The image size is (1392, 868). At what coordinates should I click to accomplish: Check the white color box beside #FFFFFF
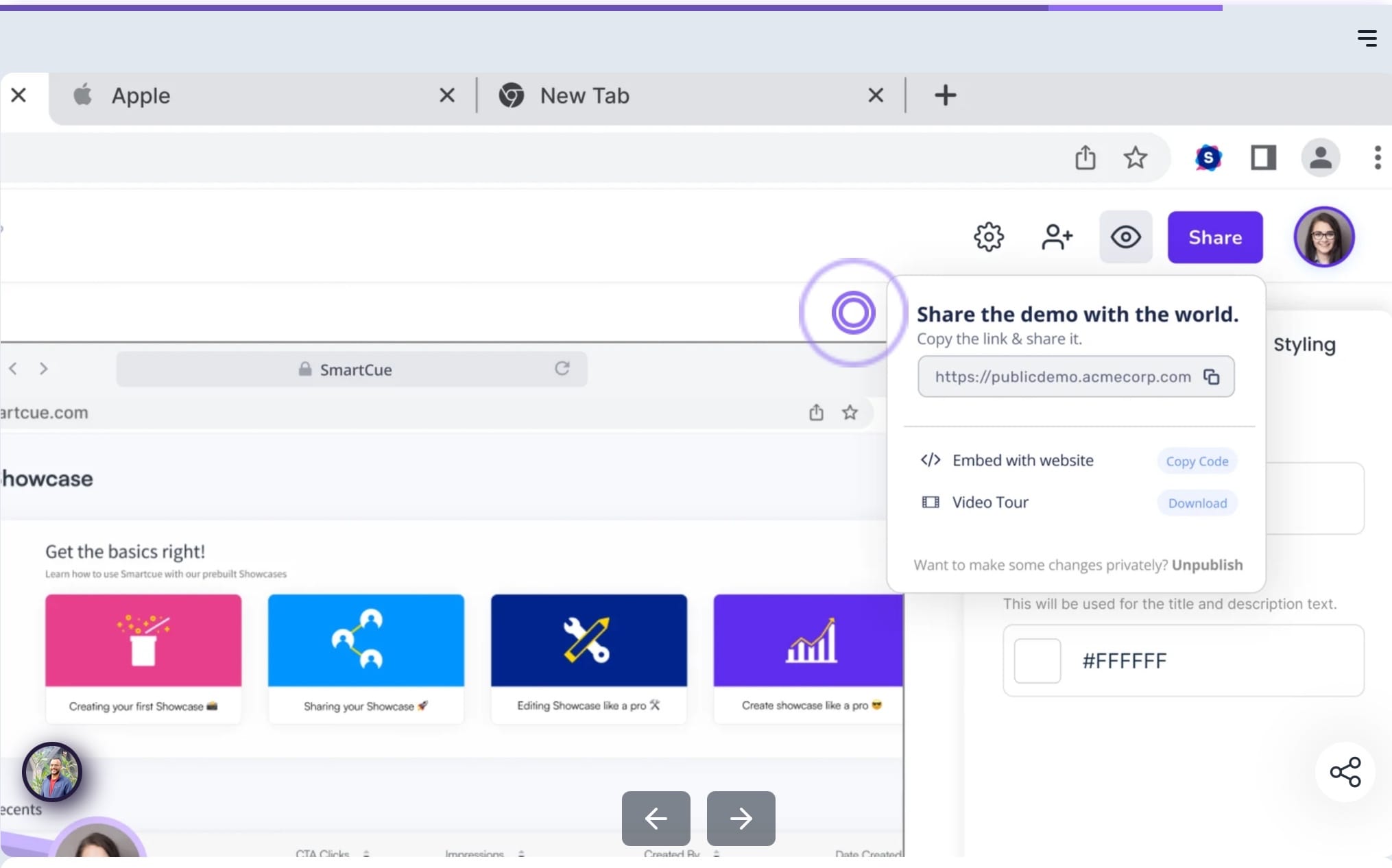[x=1037, y=660]
